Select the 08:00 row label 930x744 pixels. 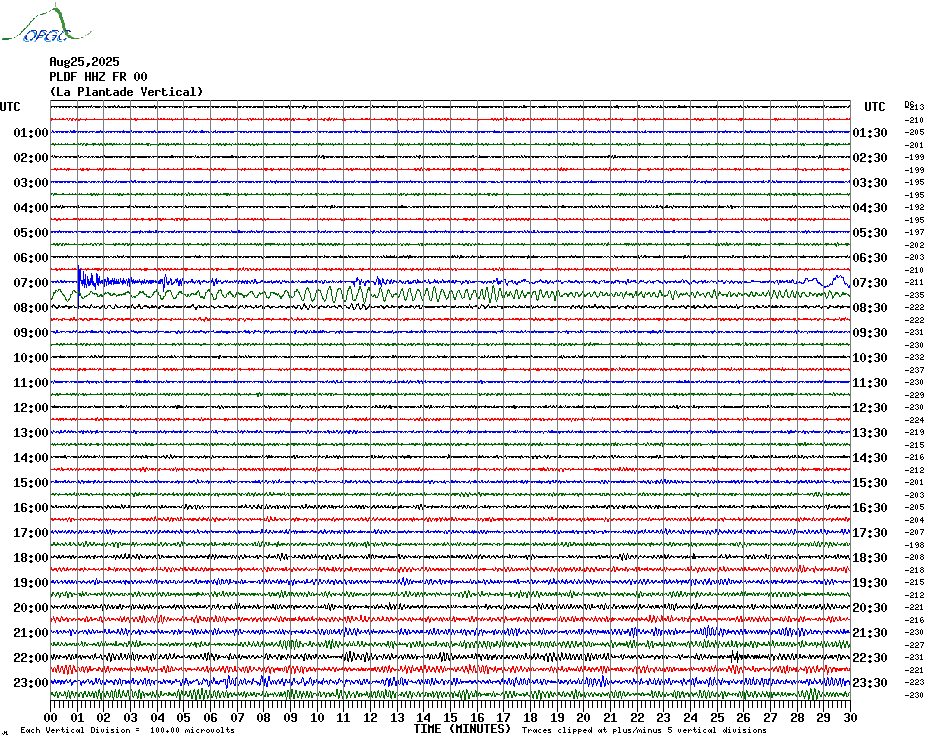point(31,307)
